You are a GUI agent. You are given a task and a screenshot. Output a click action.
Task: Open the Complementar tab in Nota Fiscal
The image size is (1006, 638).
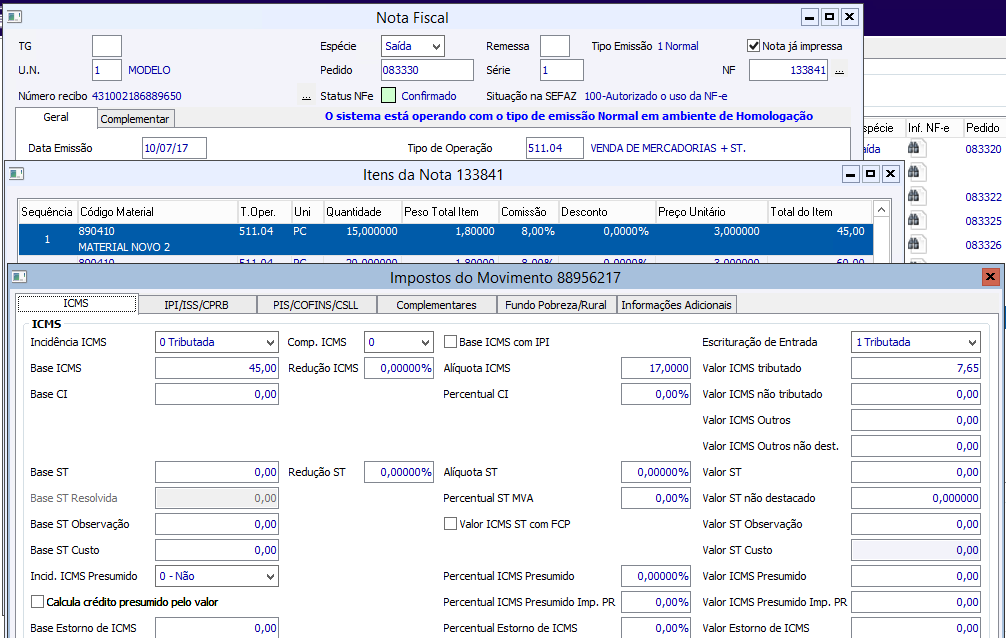135,119
